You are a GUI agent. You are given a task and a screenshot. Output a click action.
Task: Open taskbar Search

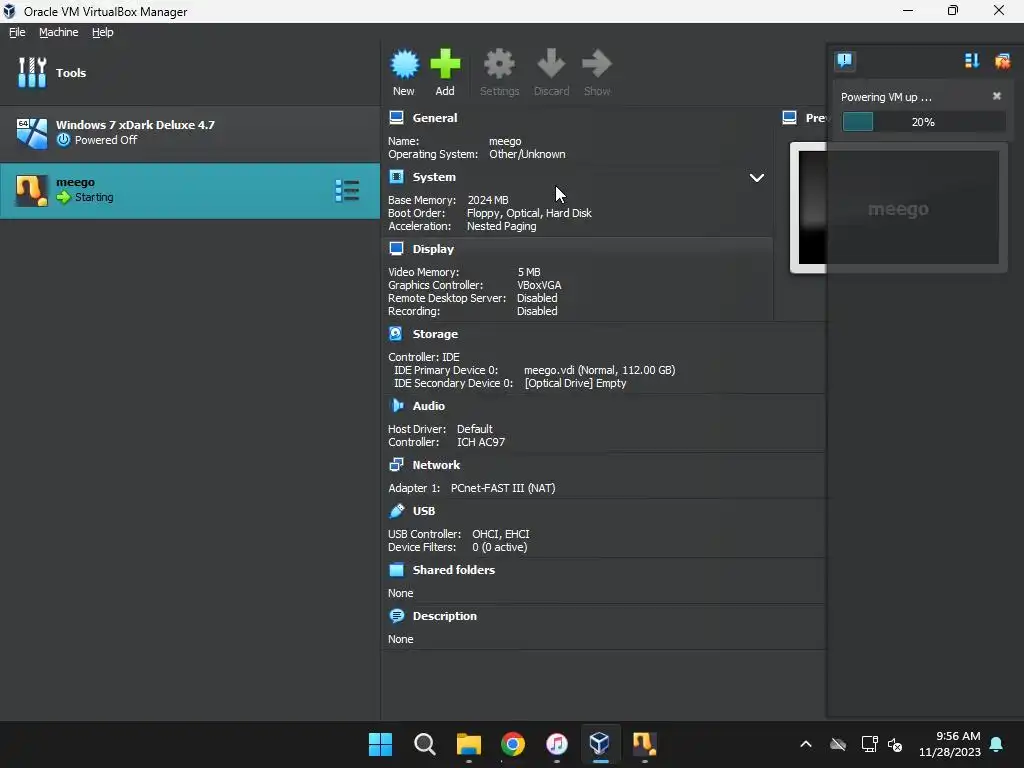[424, 744]
